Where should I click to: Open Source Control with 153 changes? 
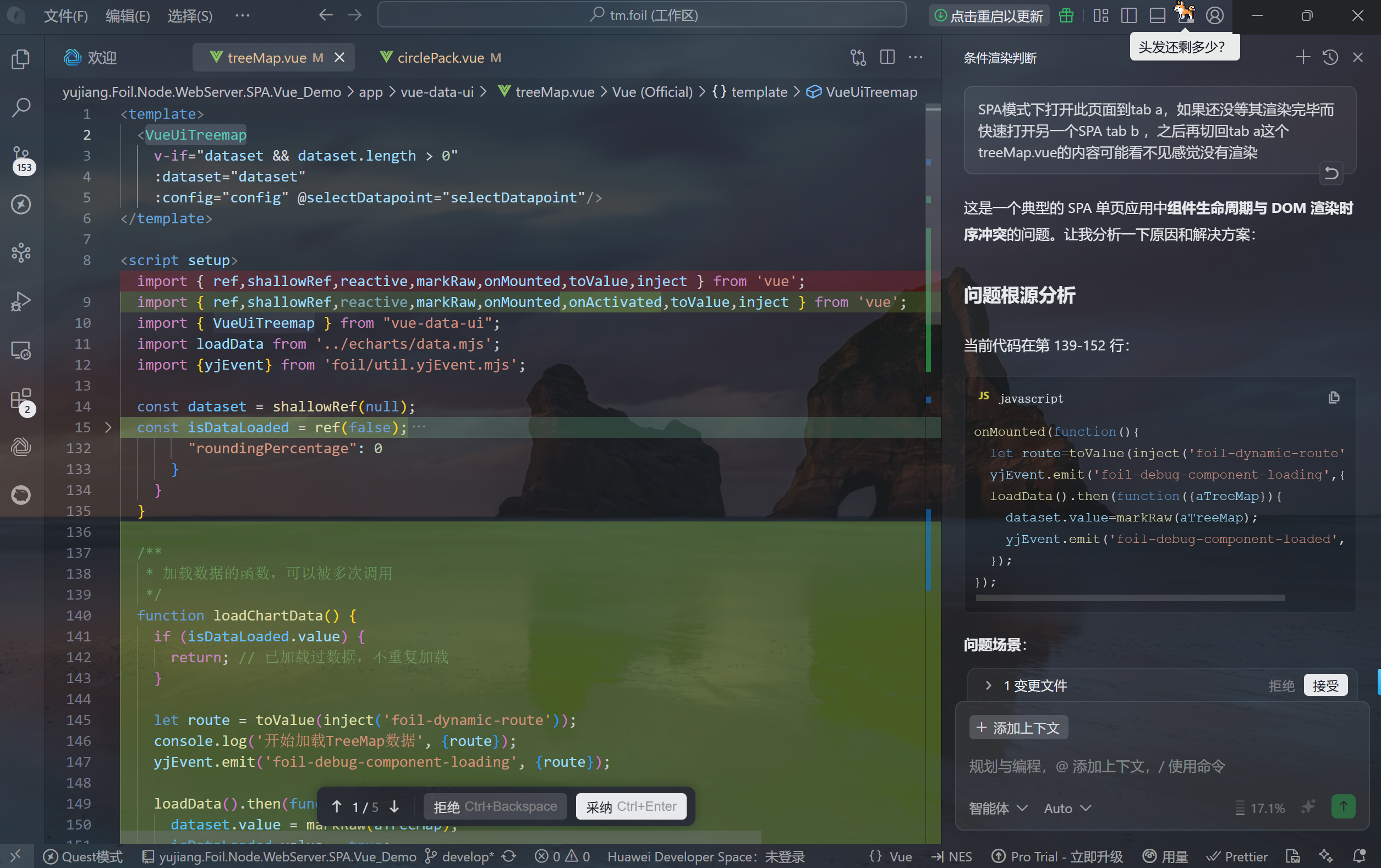tap(21, 156)
